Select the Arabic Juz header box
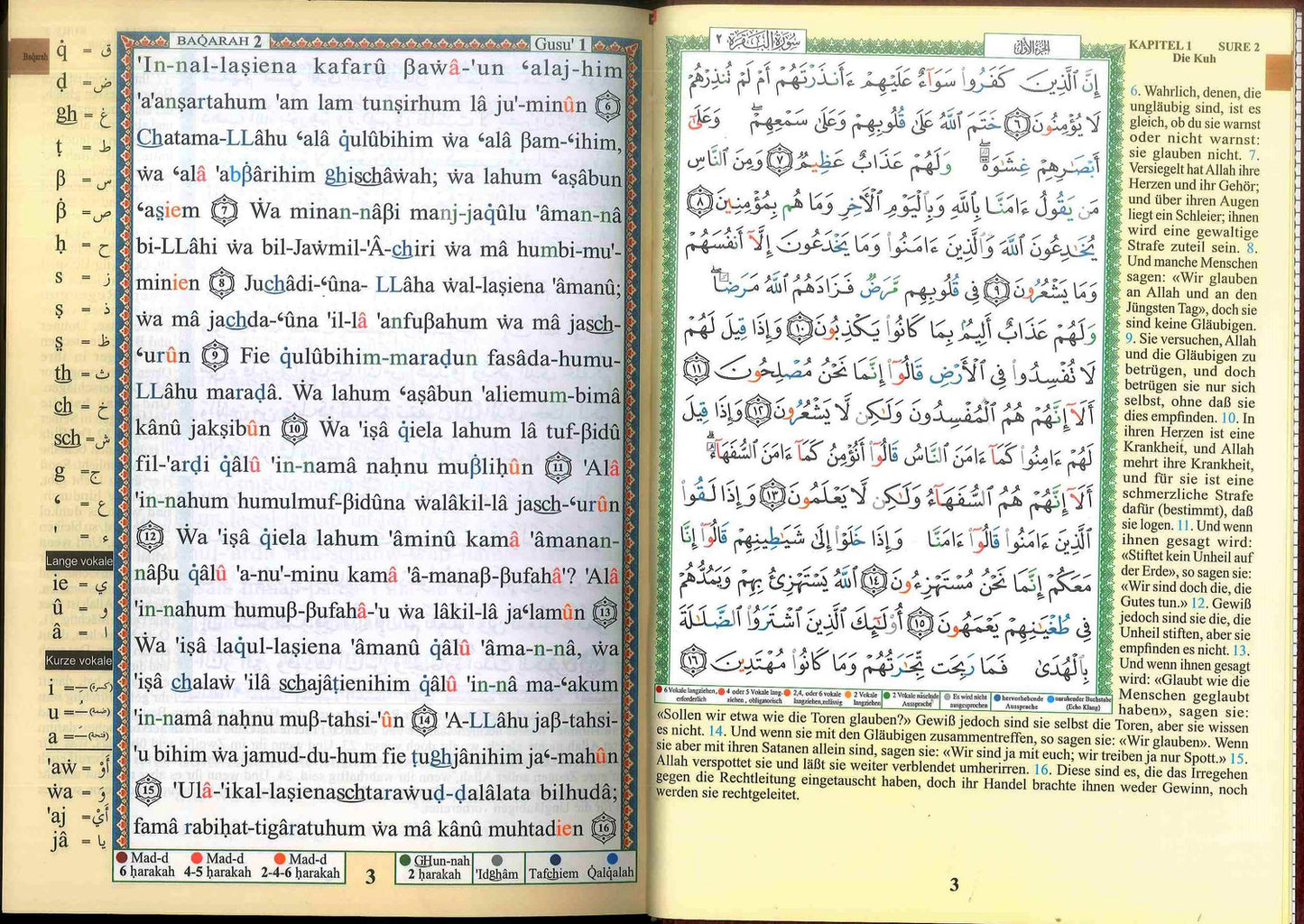 tap(1031, 47)
